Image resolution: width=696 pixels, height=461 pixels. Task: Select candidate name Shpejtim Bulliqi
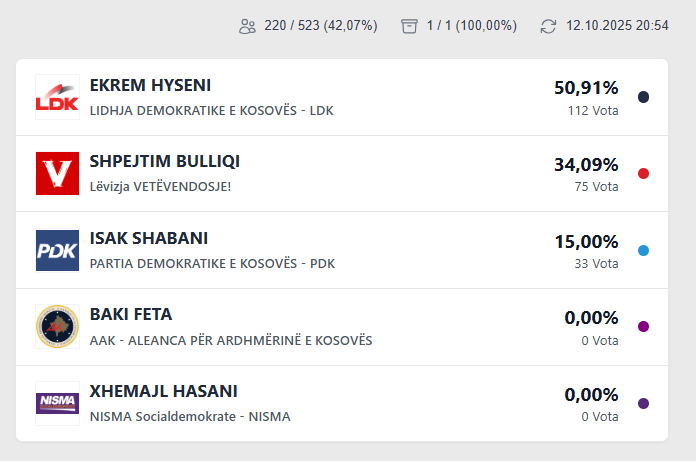pos(165,162)
